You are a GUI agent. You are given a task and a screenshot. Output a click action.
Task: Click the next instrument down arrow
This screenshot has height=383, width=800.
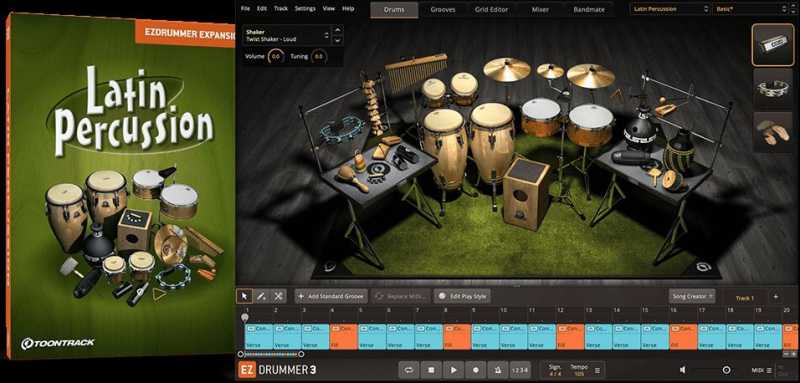pos(337,40)
